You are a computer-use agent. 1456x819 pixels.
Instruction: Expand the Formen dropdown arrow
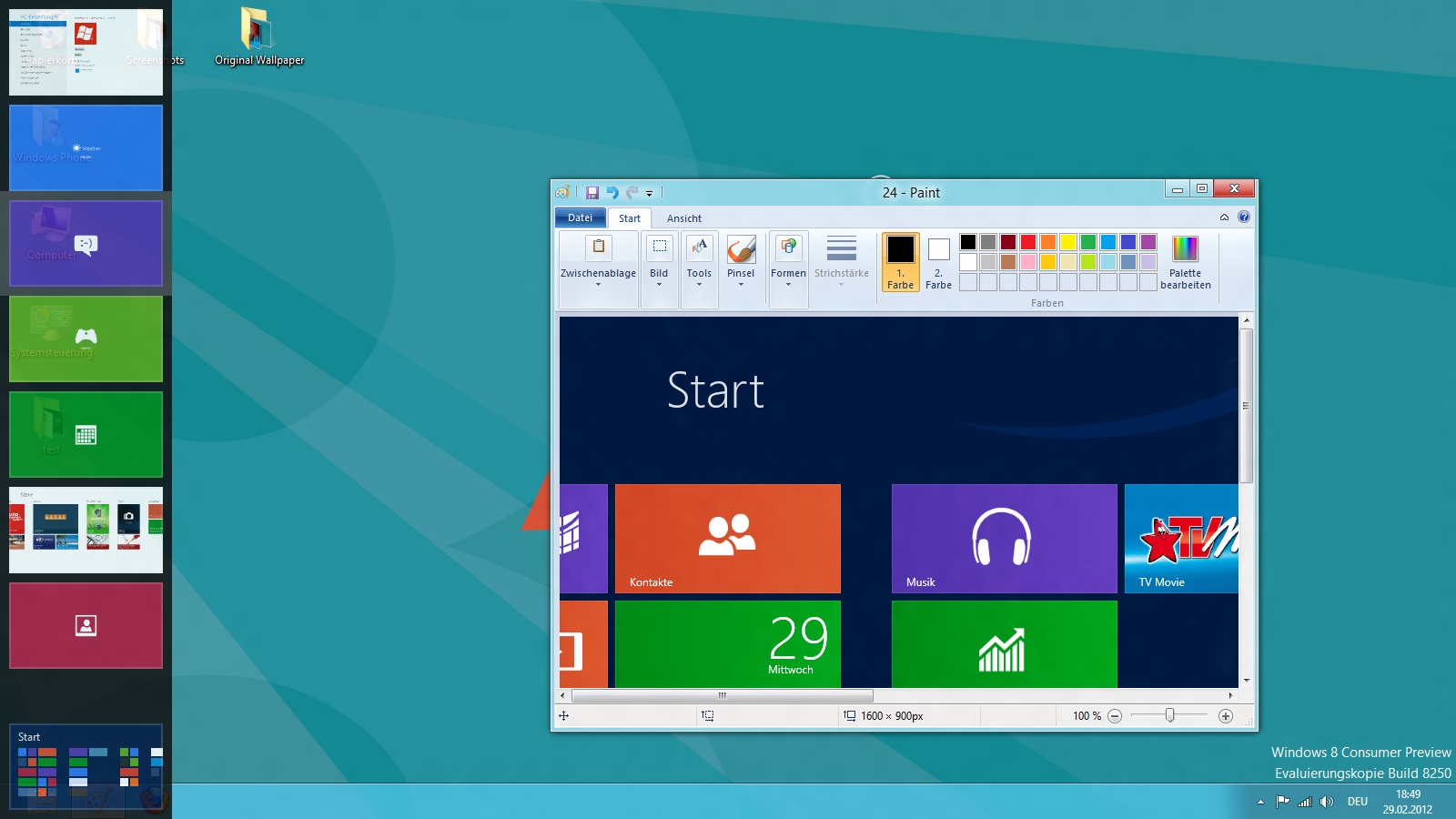point(788,285)
